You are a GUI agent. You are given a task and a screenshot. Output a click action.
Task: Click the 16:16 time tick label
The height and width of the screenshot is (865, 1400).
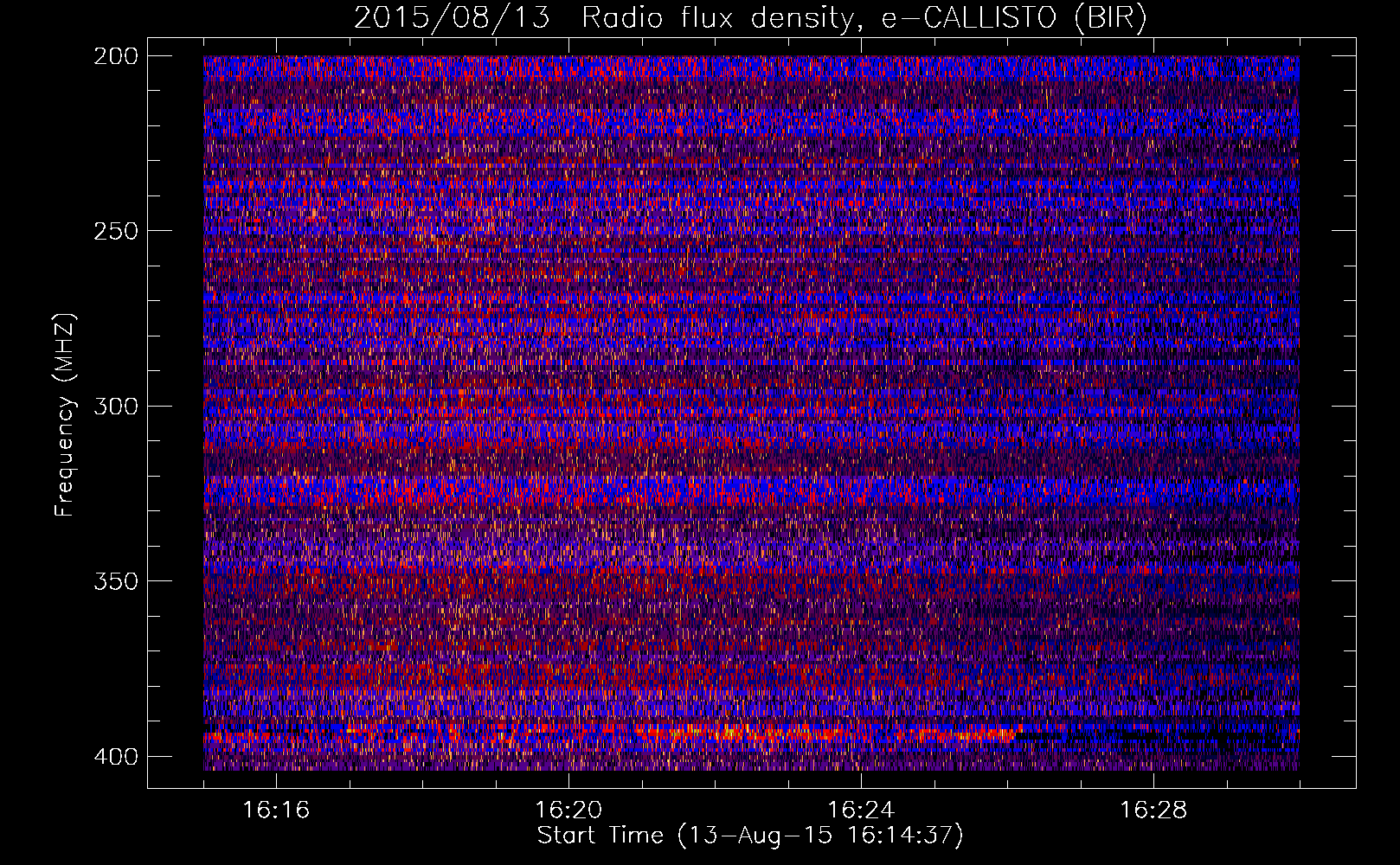click(x=276, y=810)
